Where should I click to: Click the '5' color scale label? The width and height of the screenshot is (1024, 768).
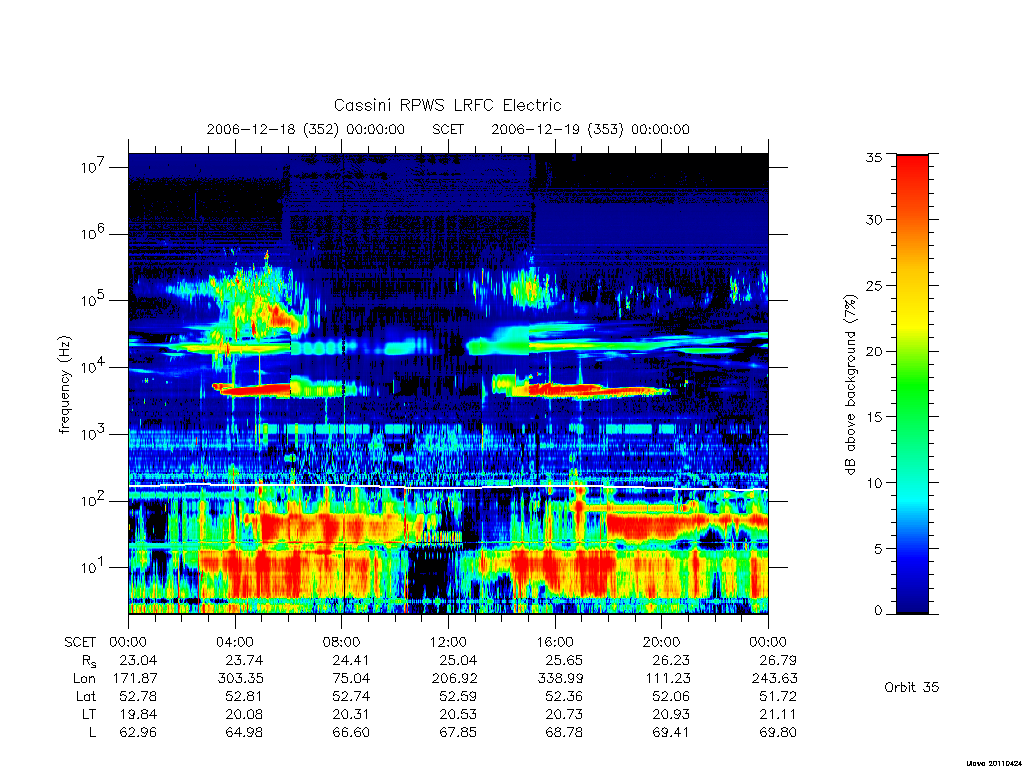[x=877, y=549]
